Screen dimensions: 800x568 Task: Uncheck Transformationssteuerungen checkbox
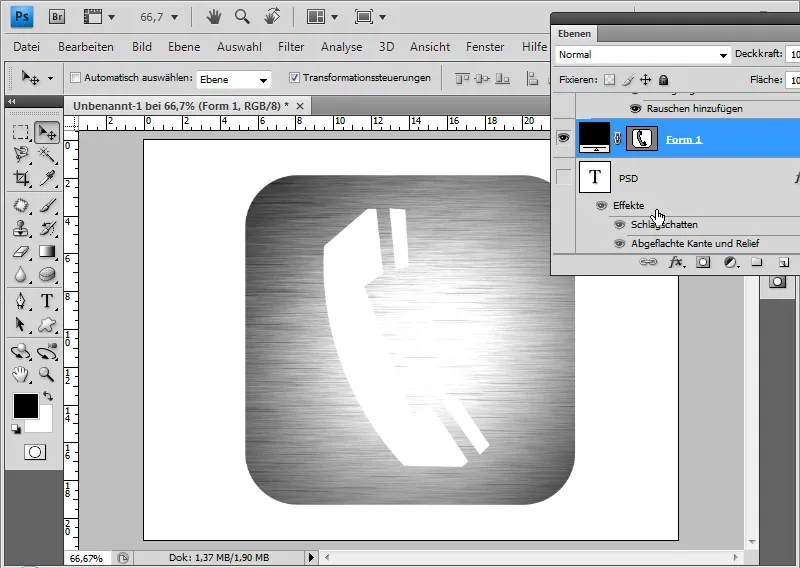coord(294,78)
